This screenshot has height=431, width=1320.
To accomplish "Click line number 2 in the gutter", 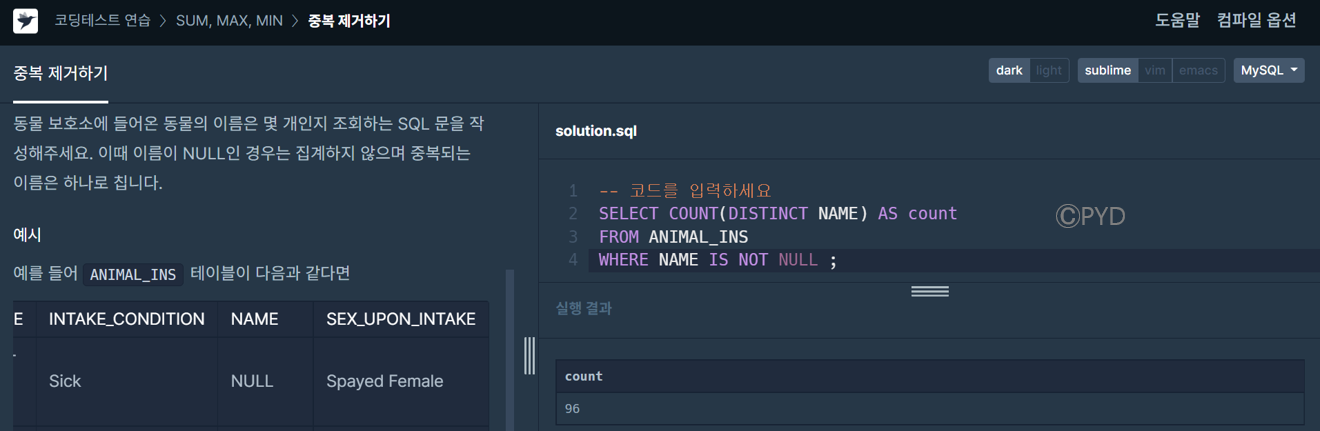I will click(x=573, y=213).
